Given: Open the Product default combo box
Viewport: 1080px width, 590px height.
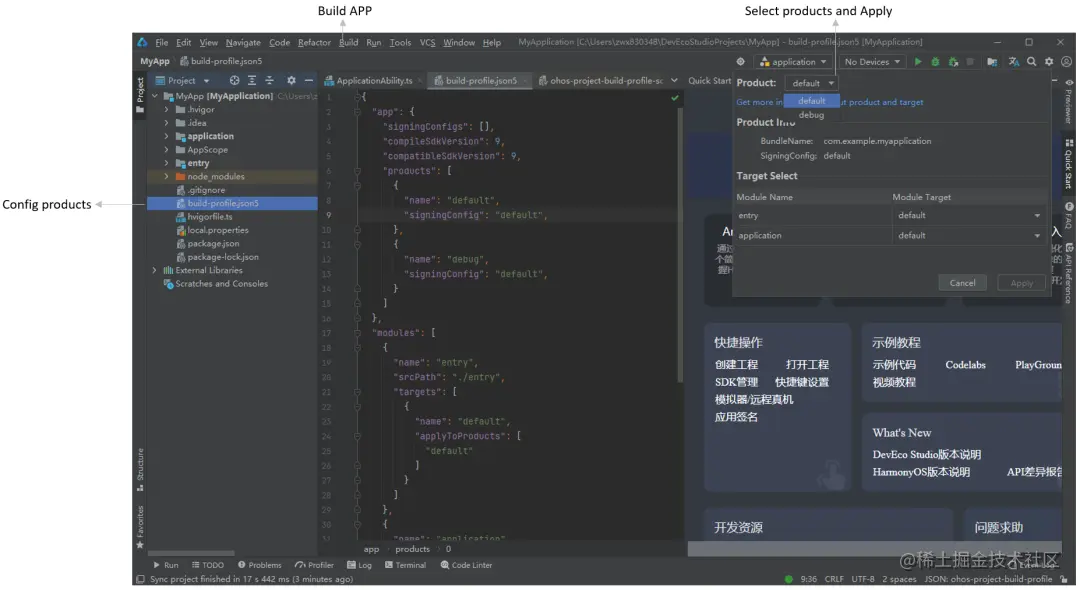Looking at the screenshot, I should point(811,83).
